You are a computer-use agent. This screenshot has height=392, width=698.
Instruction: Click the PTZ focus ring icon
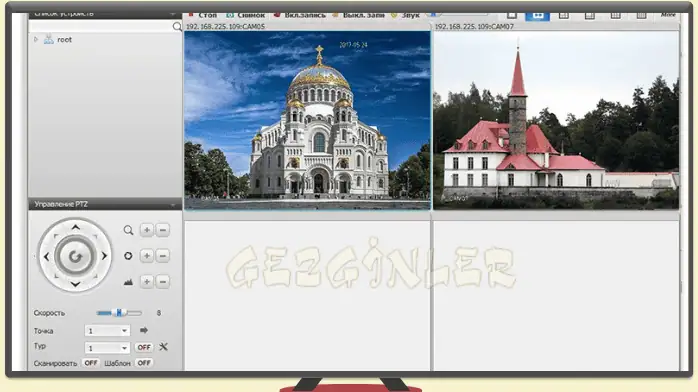128,256
